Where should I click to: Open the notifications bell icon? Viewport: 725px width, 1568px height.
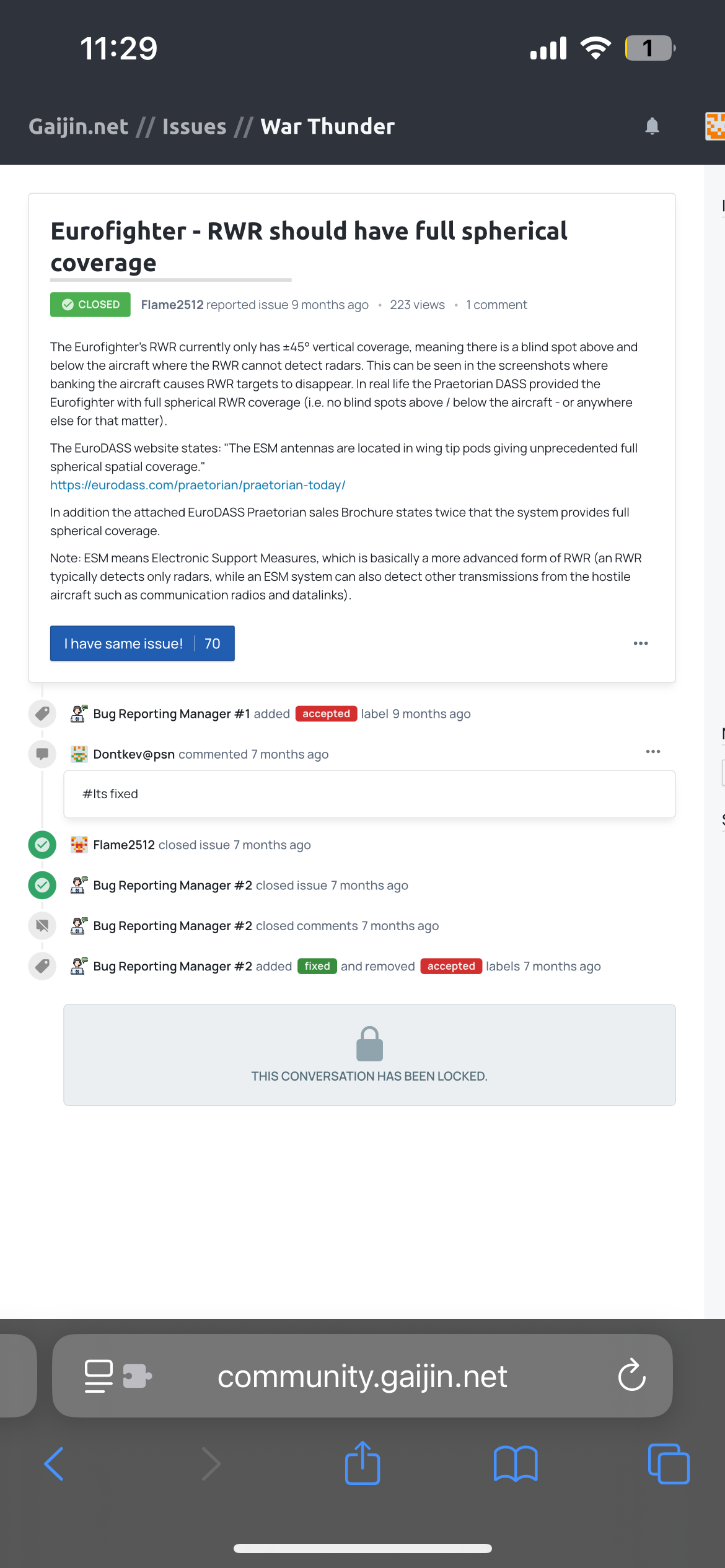(652, 126)
